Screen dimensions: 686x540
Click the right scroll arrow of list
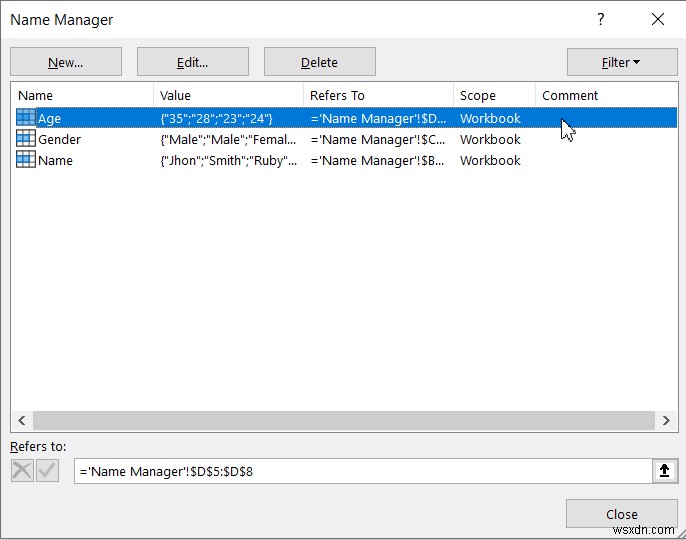tap(666, 421)
